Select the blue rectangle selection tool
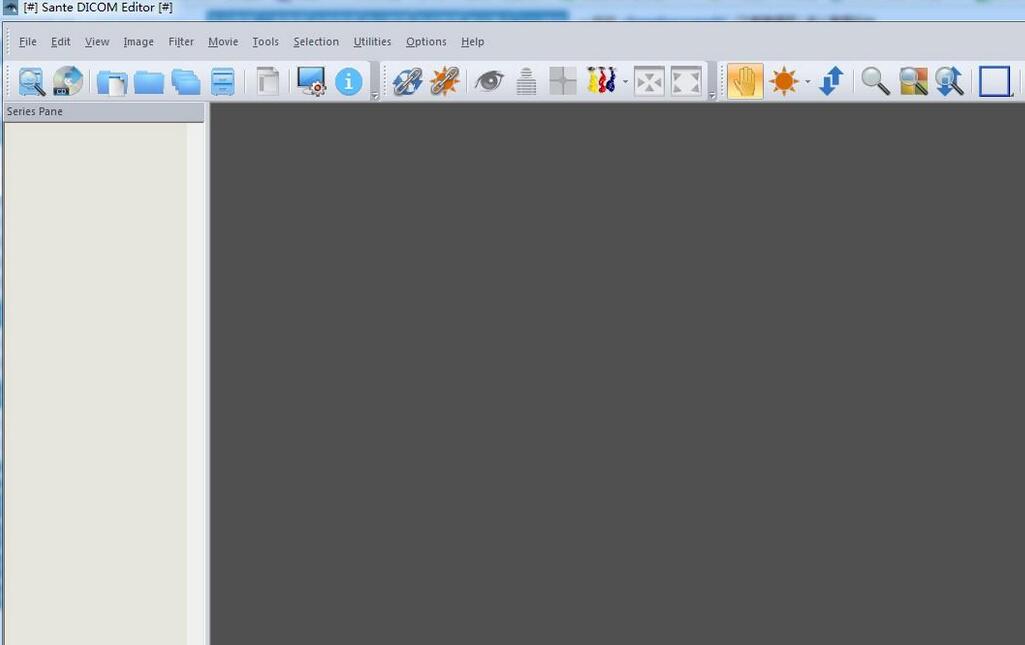This screenshot has height=645, width=1025. (995, 82)
